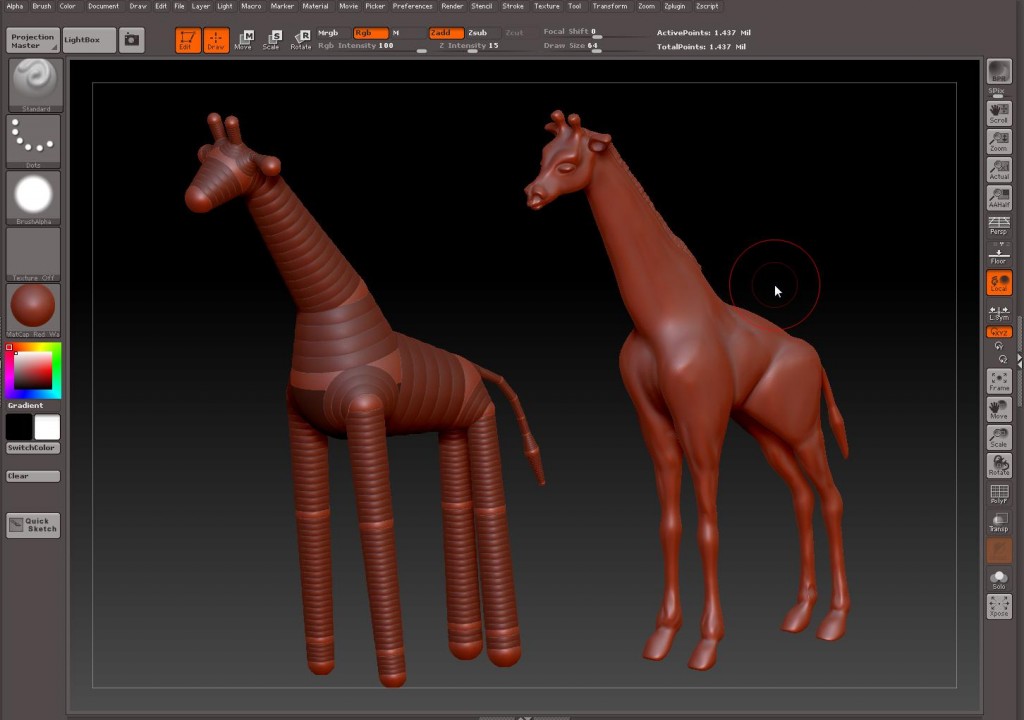The height and width of the screenshot is (720, 1024).
Task: Open the Stroke menu
Action: (512, 6)
